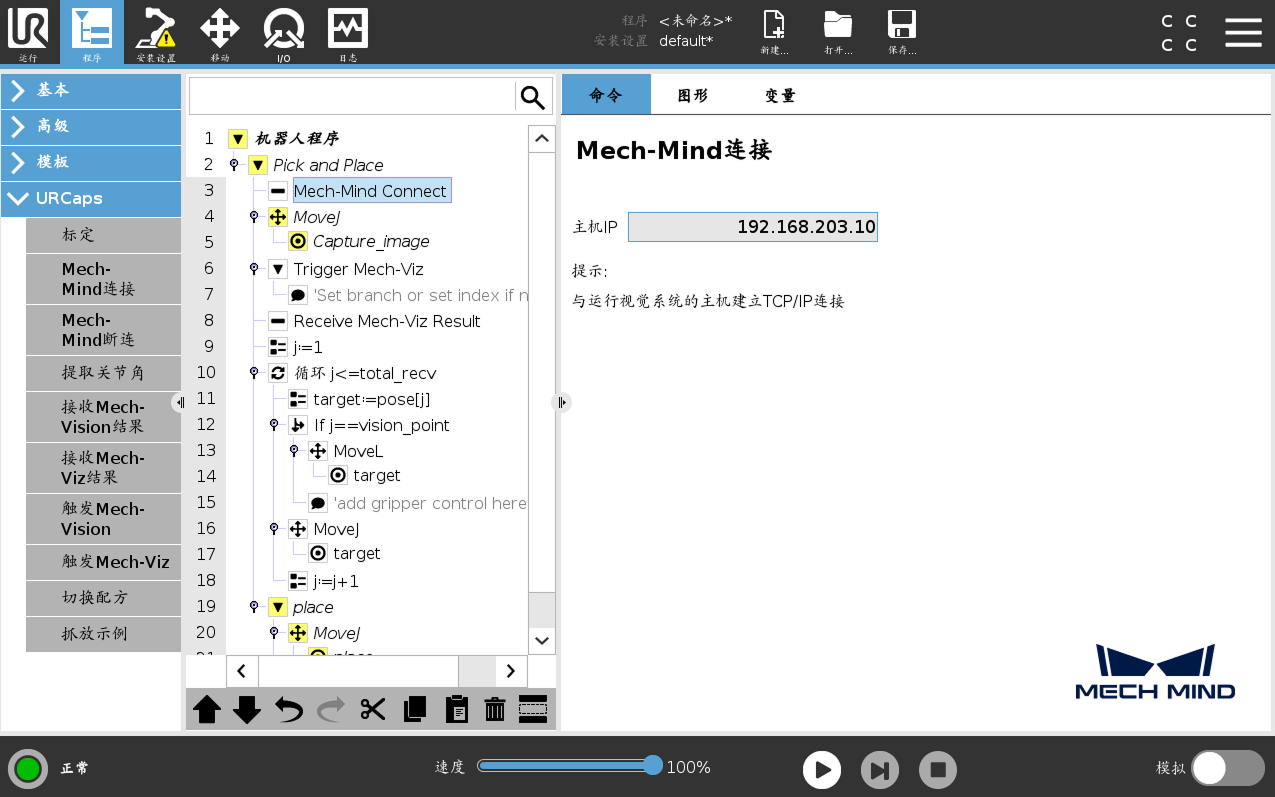Open the Log (日志) header icon
Image resolution: width=1275 pixels, height=797 pixels.
348,32
